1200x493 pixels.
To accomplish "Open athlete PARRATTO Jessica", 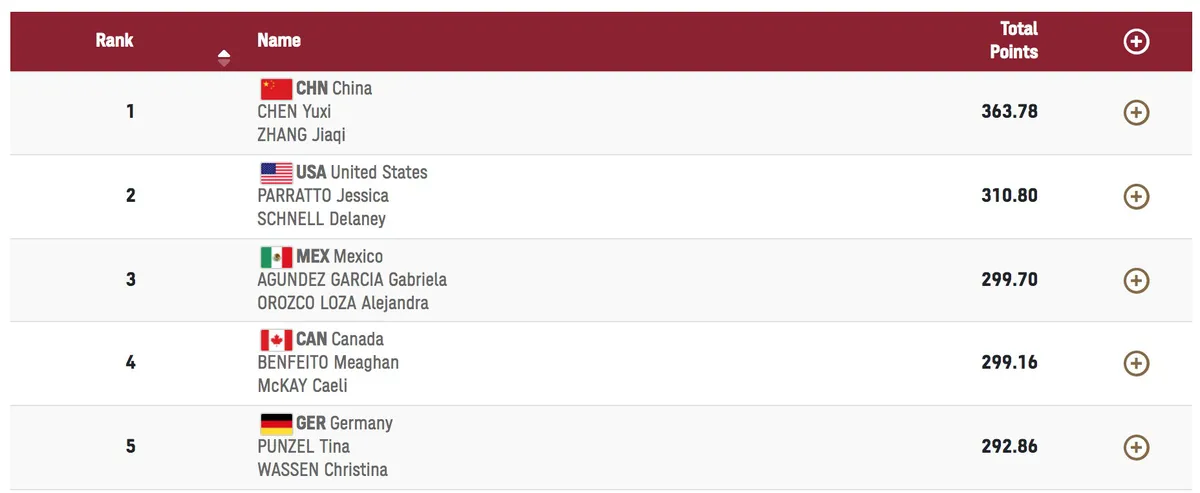I will click(323, 195).
